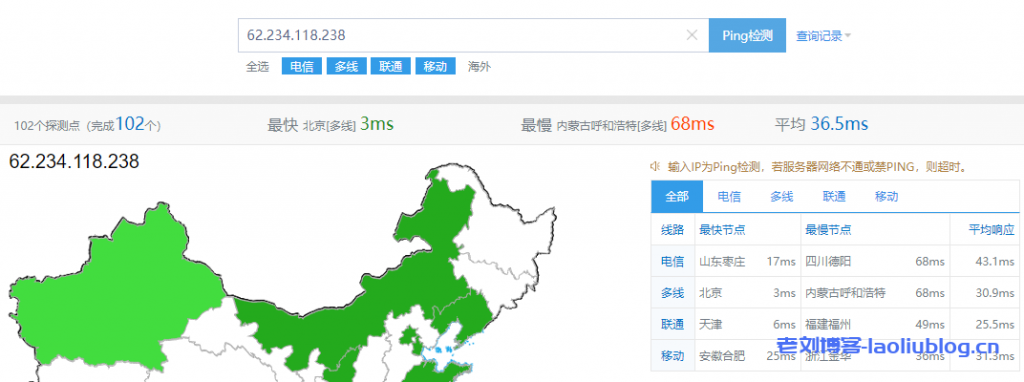Toggle the 多线 filter below search
Viewport: 1024px width, 382px height.
tap(346, 67)
